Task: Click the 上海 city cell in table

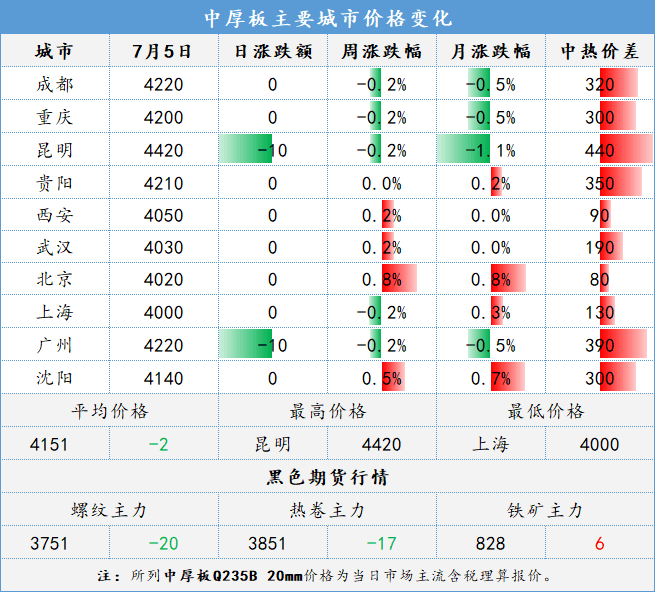Action: 55,312
